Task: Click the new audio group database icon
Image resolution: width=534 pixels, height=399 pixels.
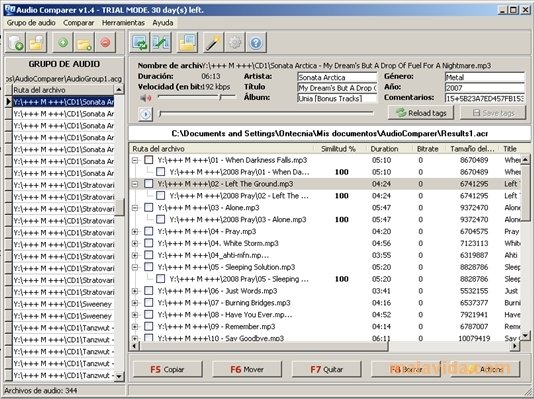Action: click(x=15, y=43)
